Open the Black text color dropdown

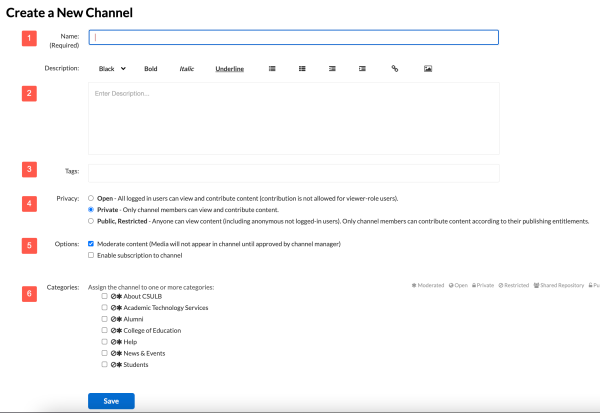pos(112,69)
